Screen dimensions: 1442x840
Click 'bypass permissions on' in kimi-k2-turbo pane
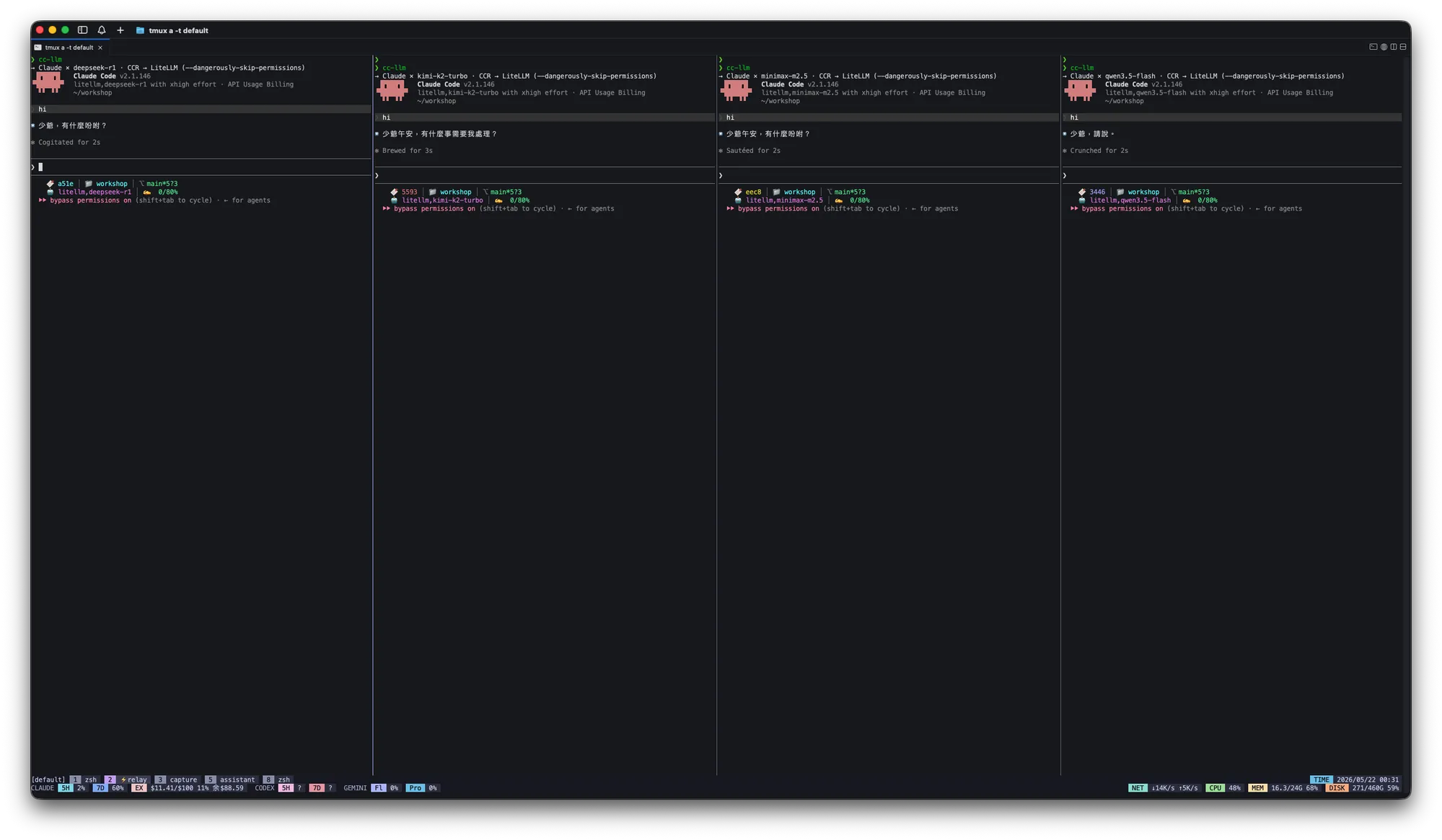coord(434,208)
